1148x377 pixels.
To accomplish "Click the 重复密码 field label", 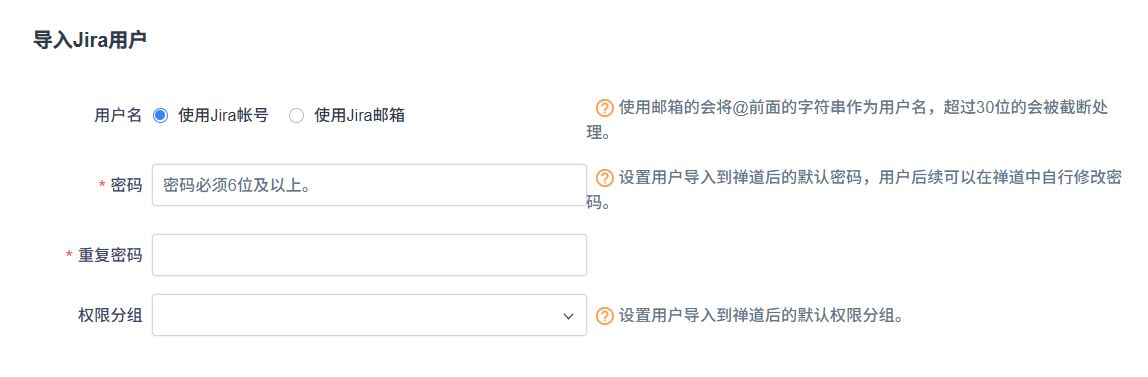I will (x=110, y=255).
